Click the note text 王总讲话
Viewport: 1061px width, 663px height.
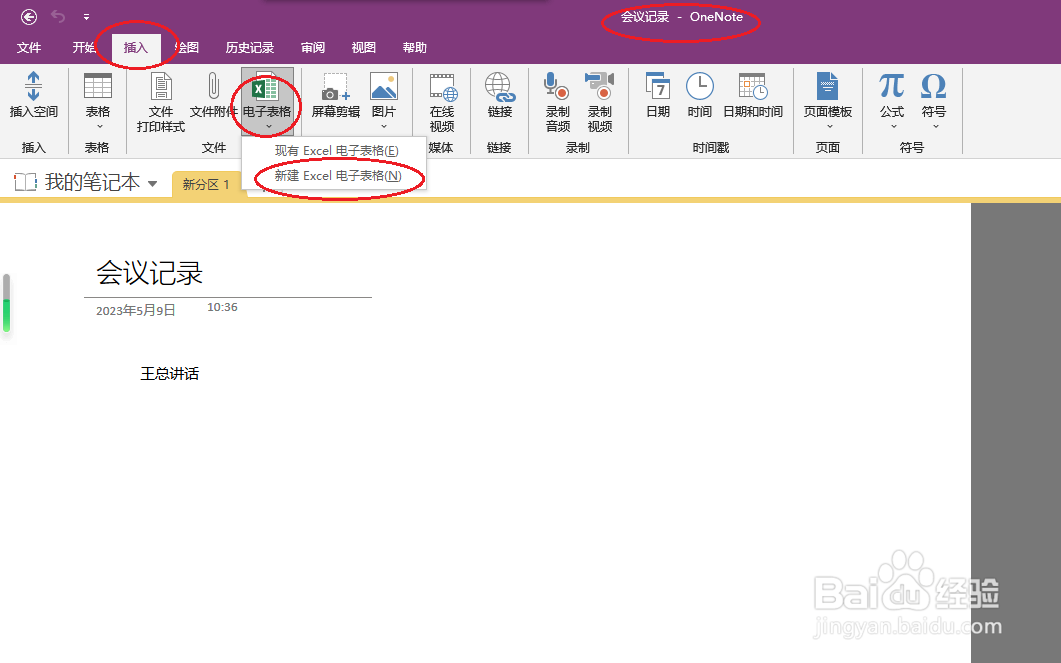pos(169,373)
